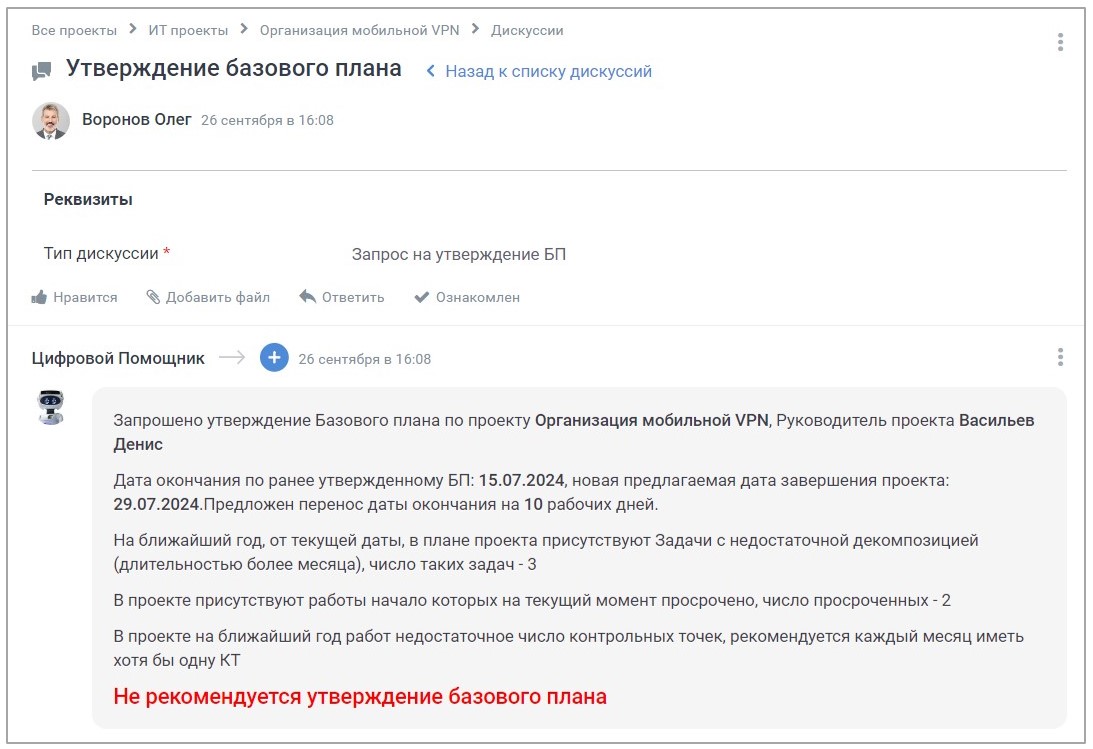Open the top-right three-dots menu
The image size is (1093, 749).
pyautogui.click(x=1060, y=42)
